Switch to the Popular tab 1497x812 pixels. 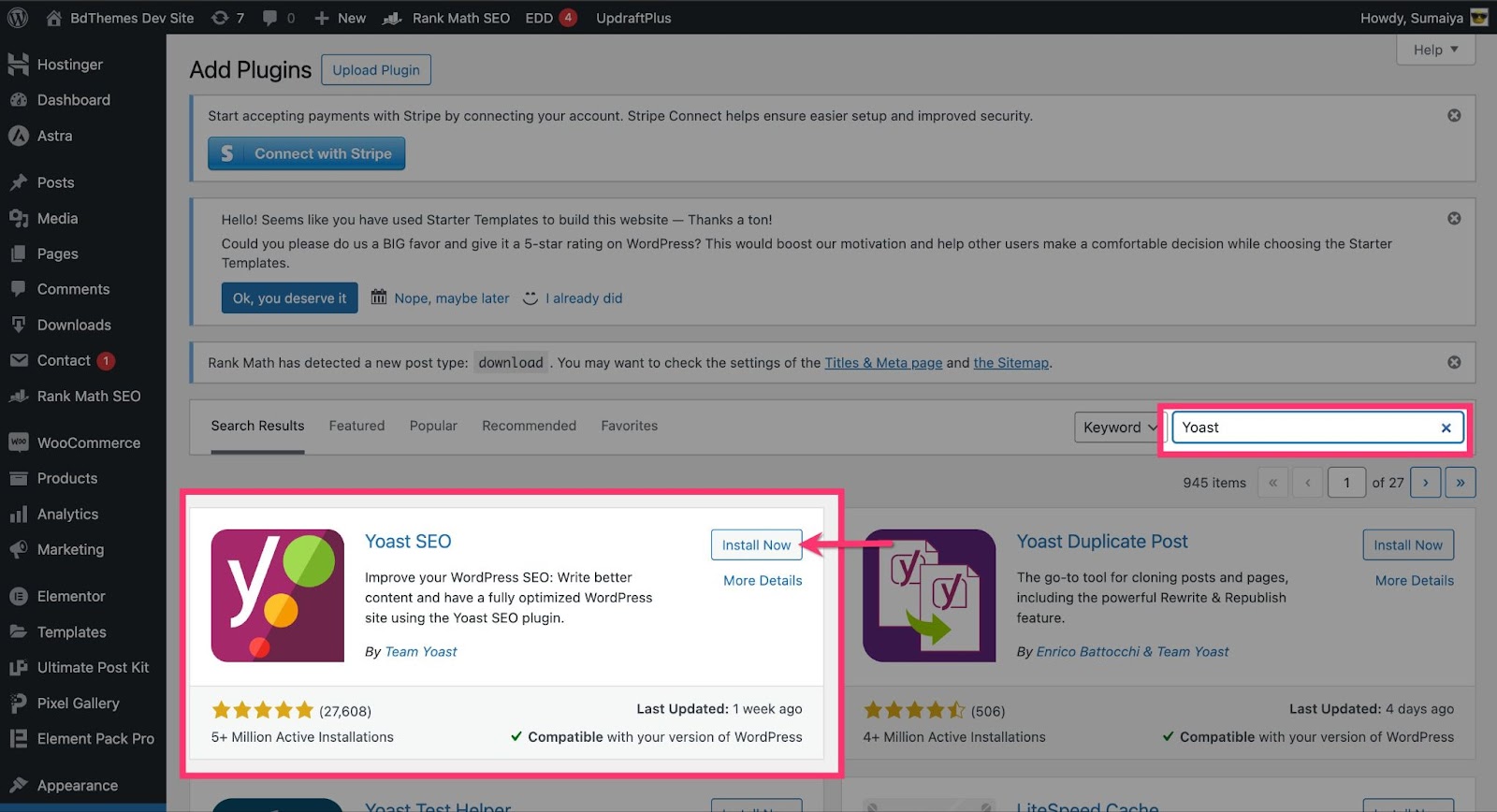tap(433, 426)
